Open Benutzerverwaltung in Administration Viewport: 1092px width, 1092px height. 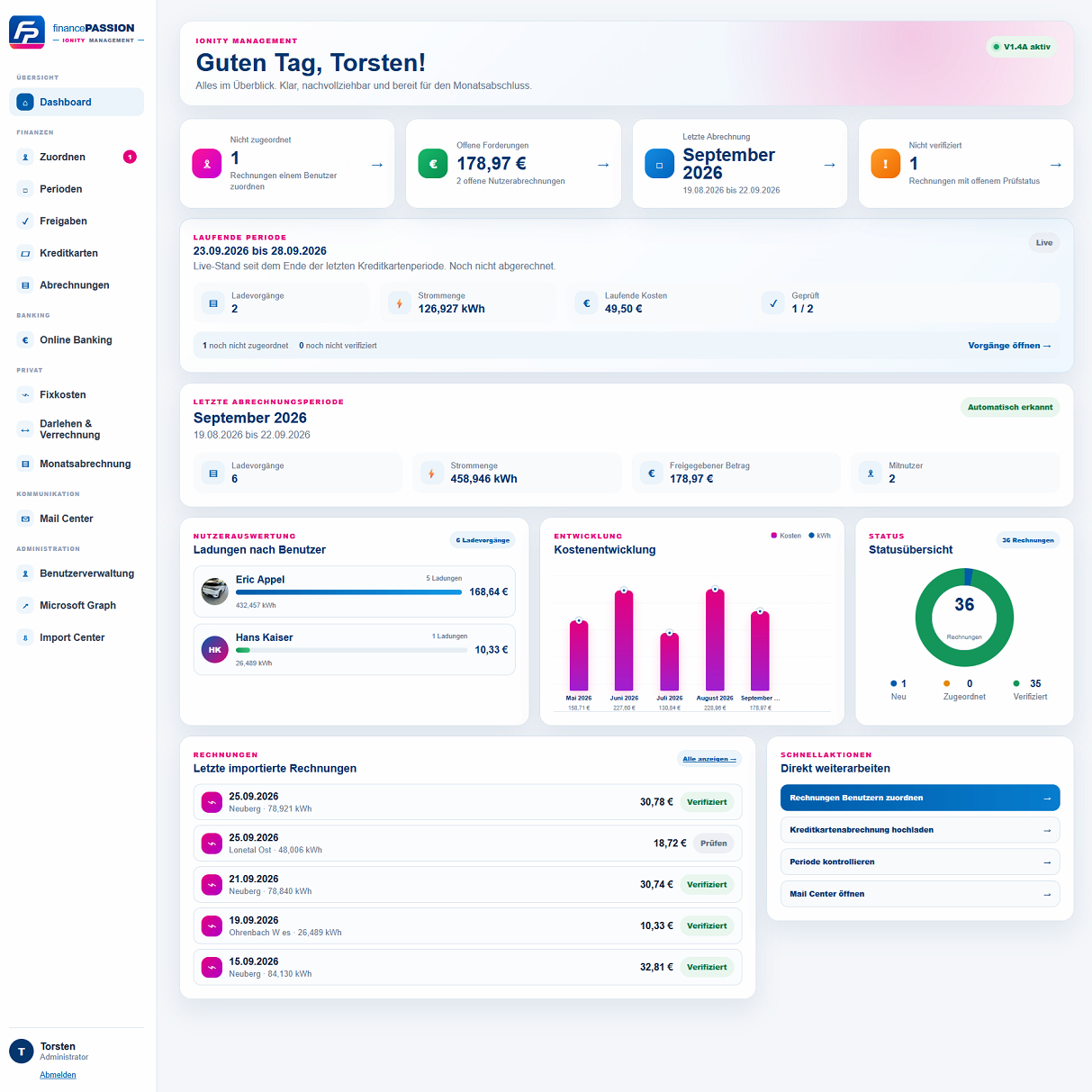(77, 574)
